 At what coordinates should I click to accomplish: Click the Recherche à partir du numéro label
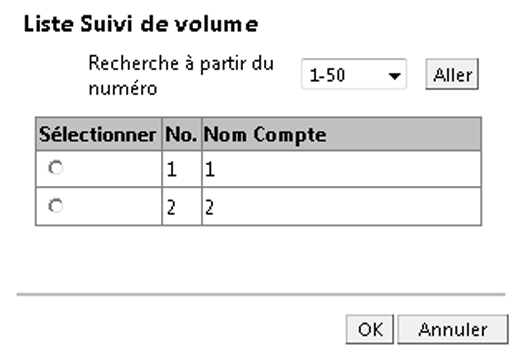click(x=181, y=76)
